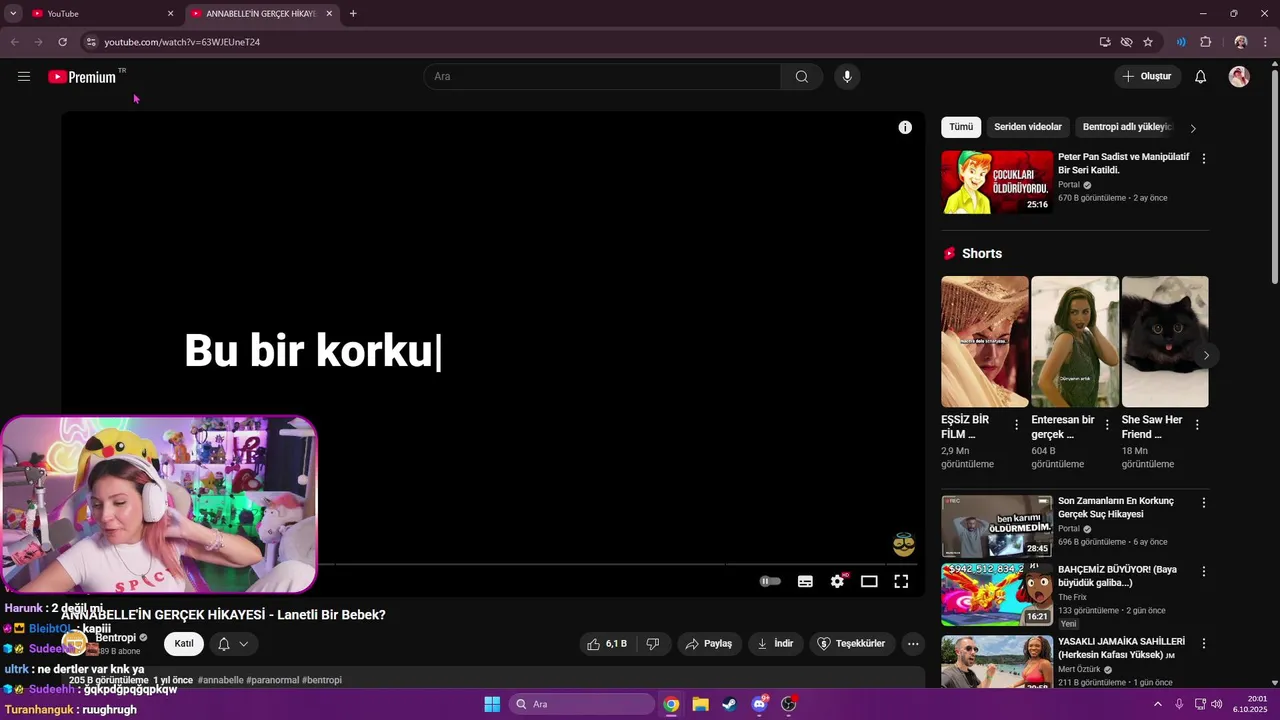Viewport: 1280px width, 720px height.
Task: Open Enteresan bir gerçek short
Action: pos(1075,342)
